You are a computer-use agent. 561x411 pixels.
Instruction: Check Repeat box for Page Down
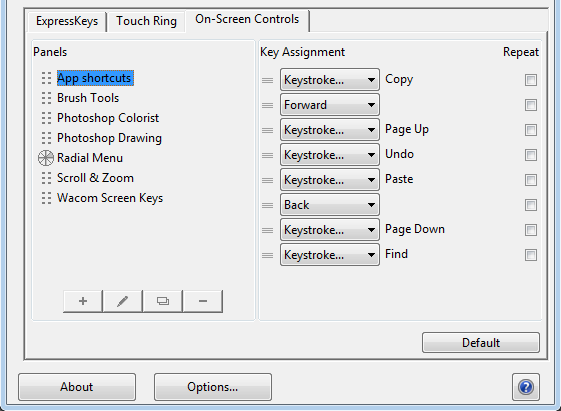(x=531, y=230)
